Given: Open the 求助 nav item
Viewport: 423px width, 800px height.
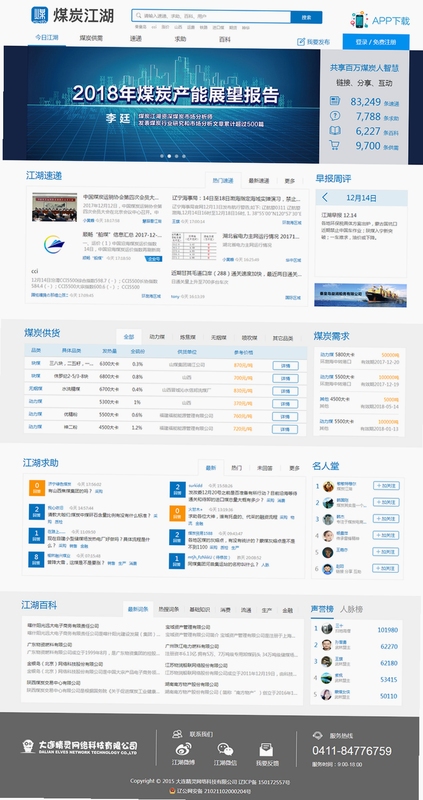Looking at the screenshot, I should [x=180, y=38].
